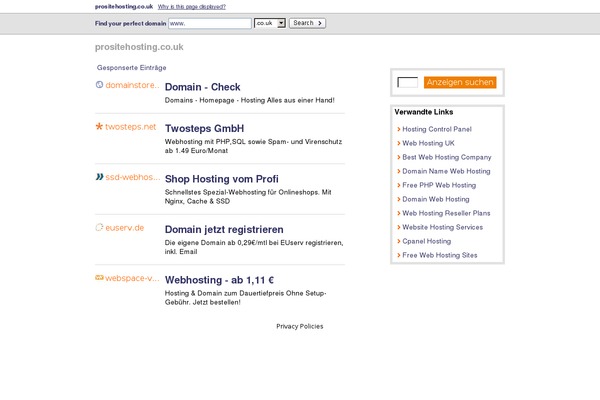Click the 'Find your perfect domain' label

pos(130,23)
